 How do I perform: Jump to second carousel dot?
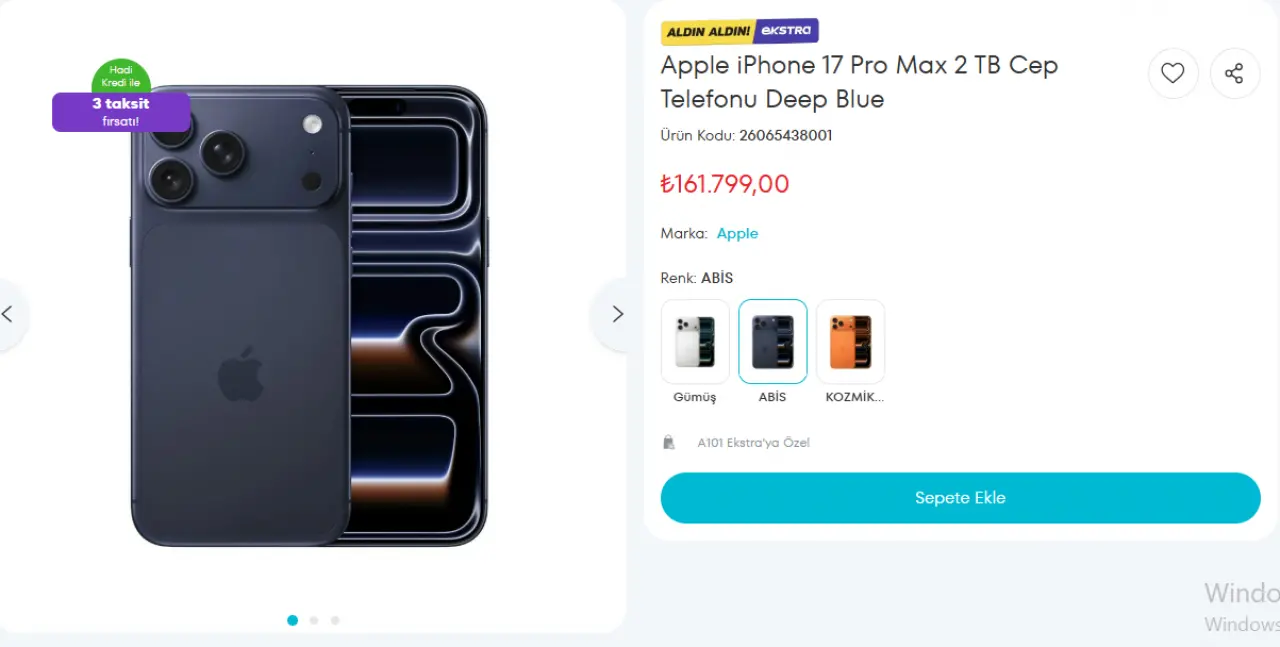point(314,620)
